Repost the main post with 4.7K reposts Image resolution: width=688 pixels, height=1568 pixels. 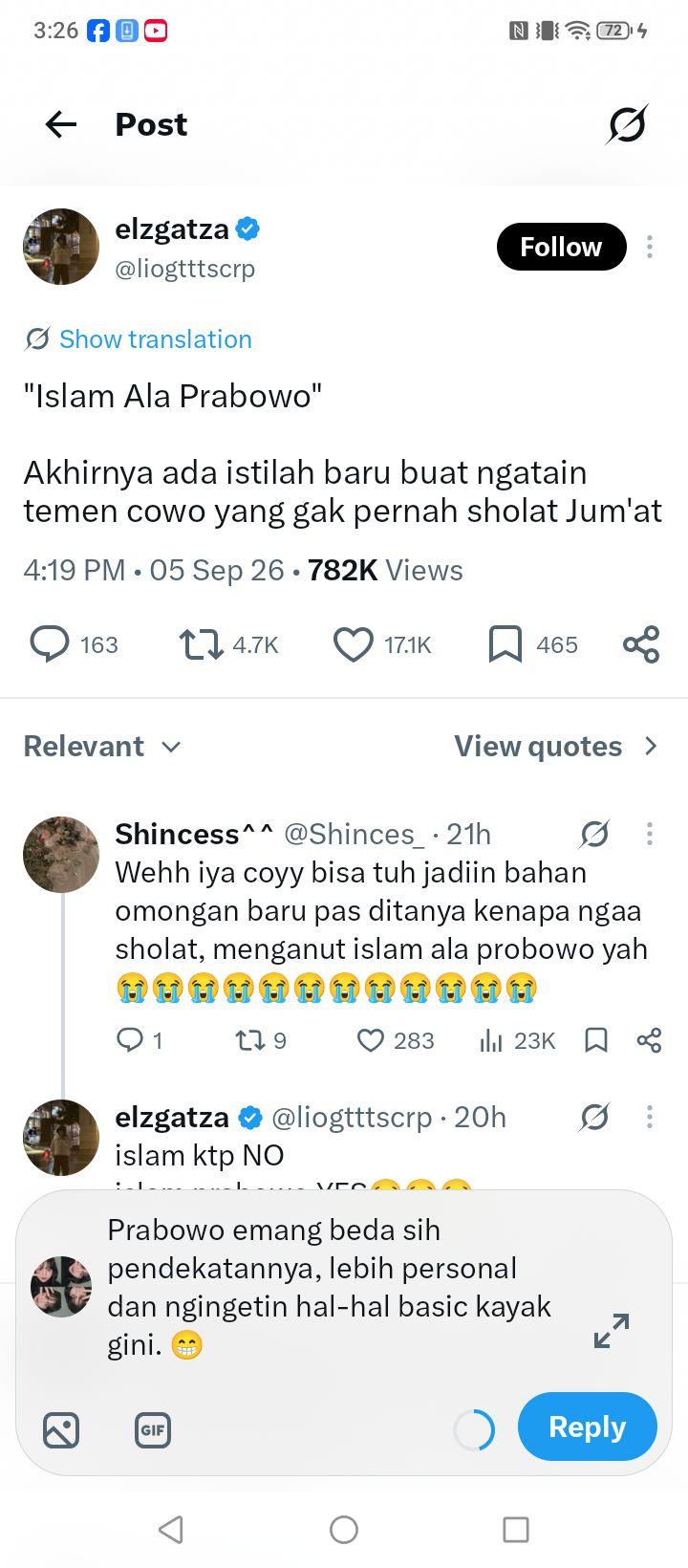[202, 644]
